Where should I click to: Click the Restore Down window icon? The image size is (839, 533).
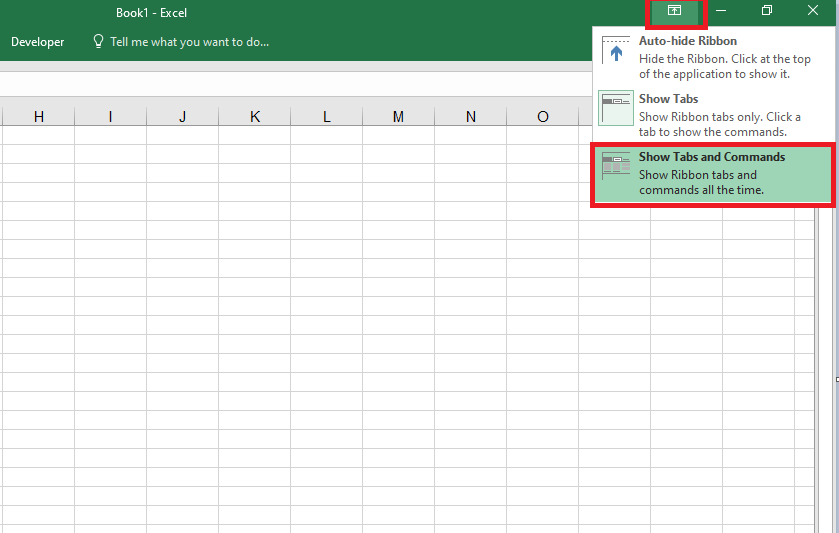point(767,11)
